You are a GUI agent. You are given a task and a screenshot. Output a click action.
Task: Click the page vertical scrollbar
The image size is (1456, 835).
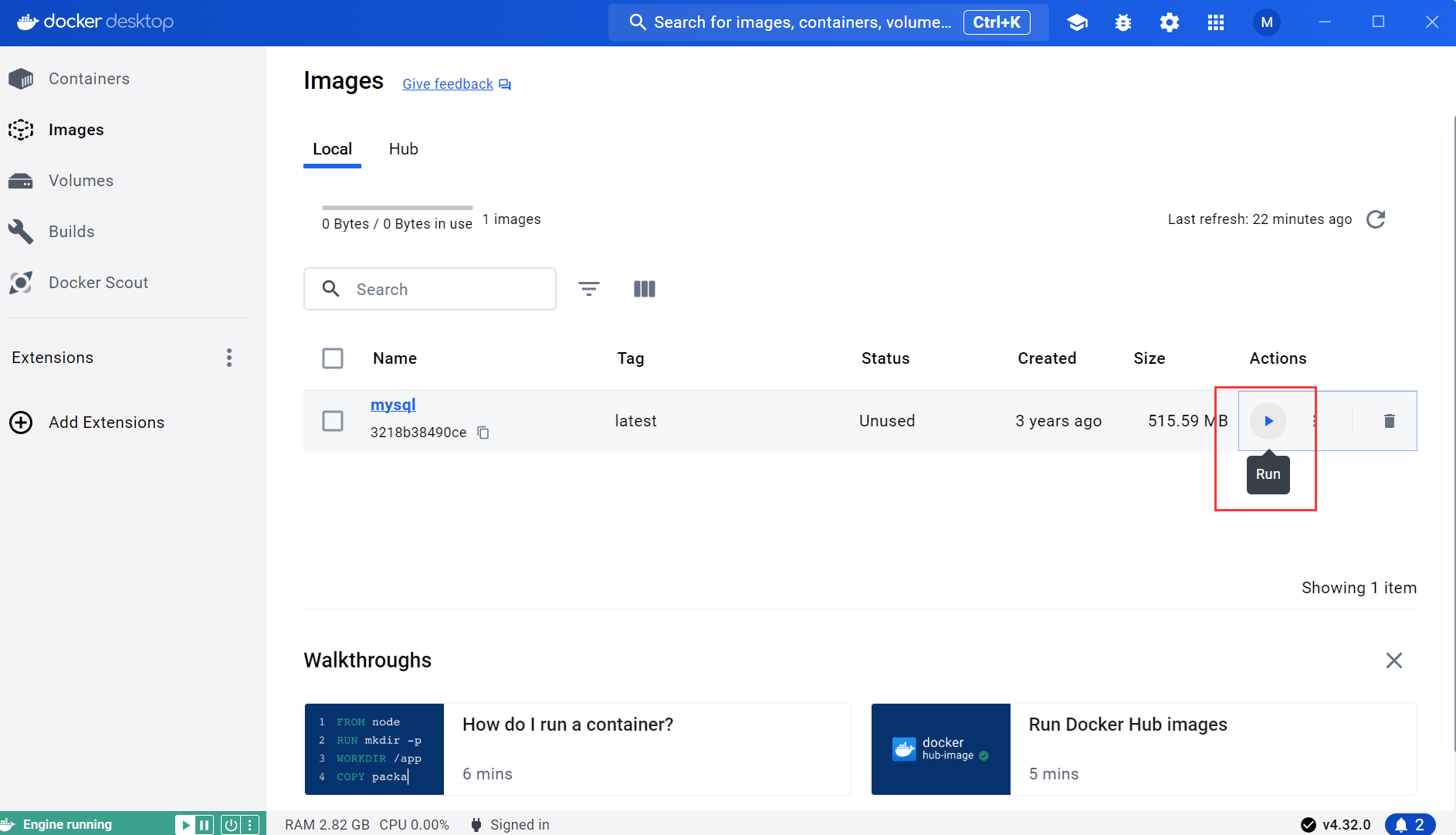point(1454,433)
